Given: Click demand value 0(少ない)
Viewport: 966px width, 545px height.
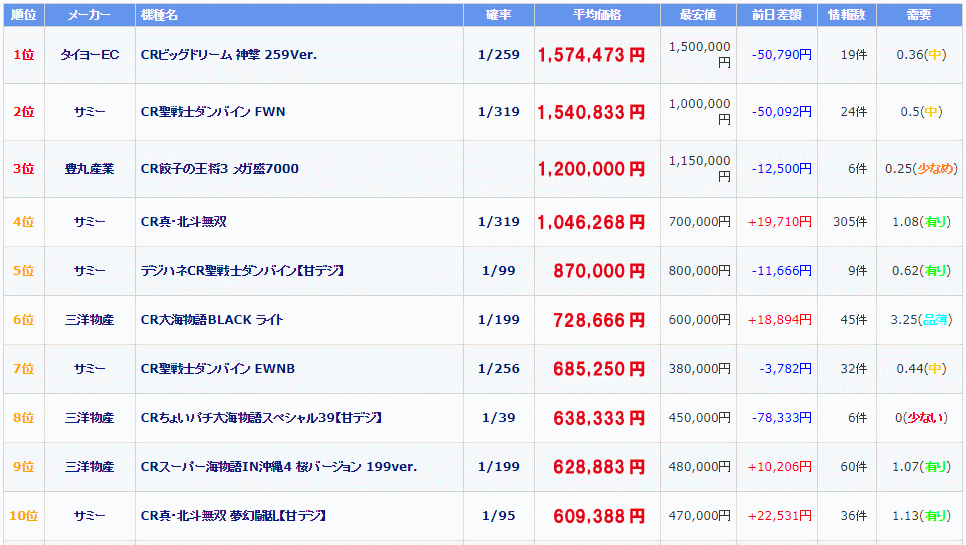Looking at the screenshot, I should (921, 418).
